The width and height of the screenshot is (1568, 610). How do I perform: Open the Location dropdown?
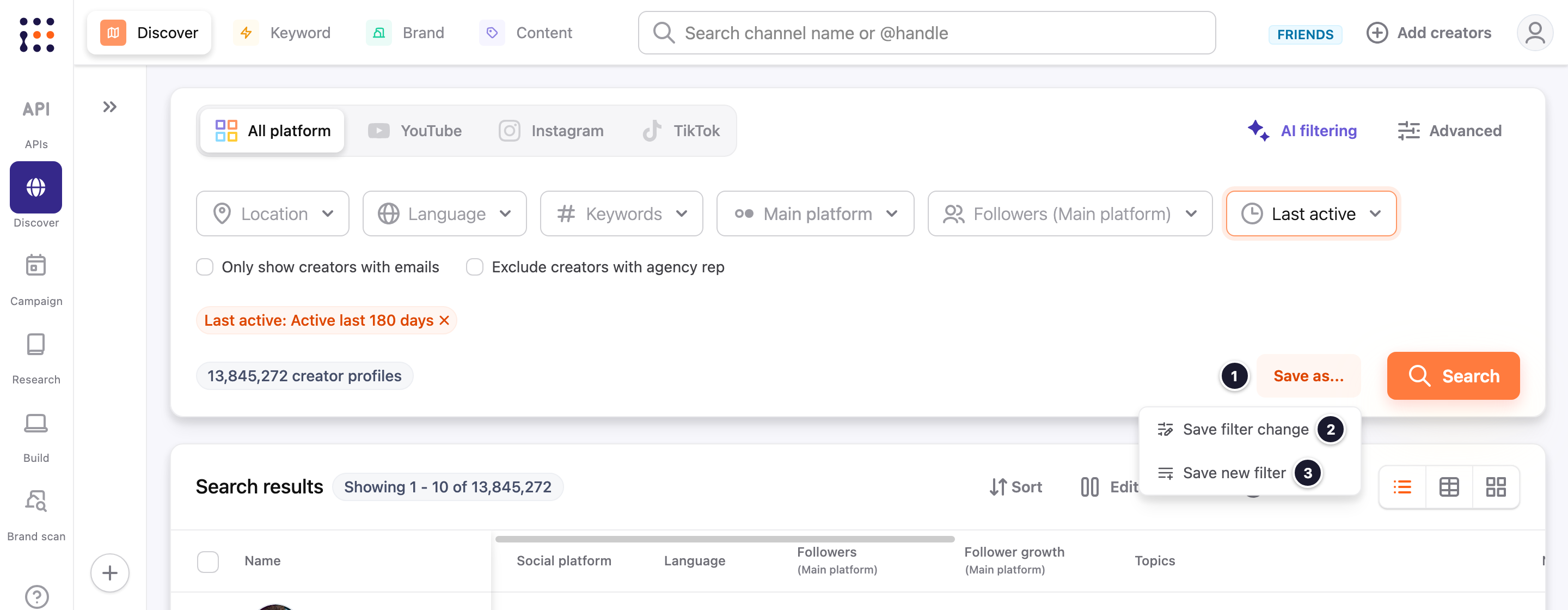click(x=273, y=213)
